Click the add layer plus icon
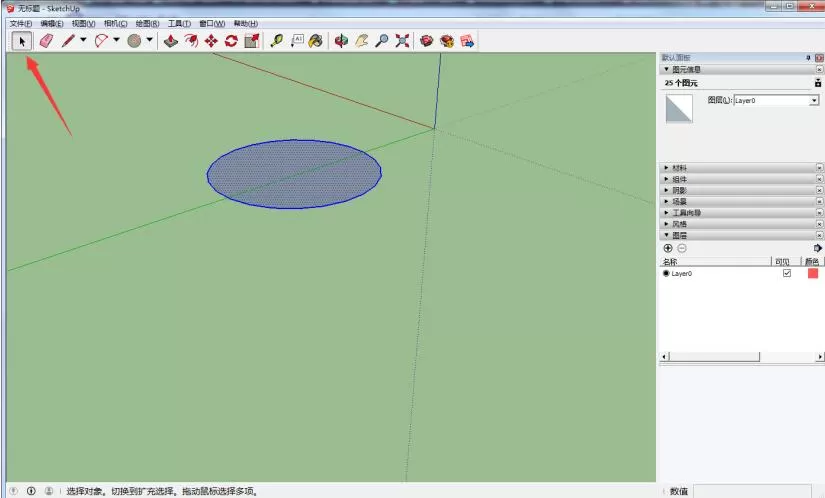This screenshot has width=825, height=498. pos(668,248)
